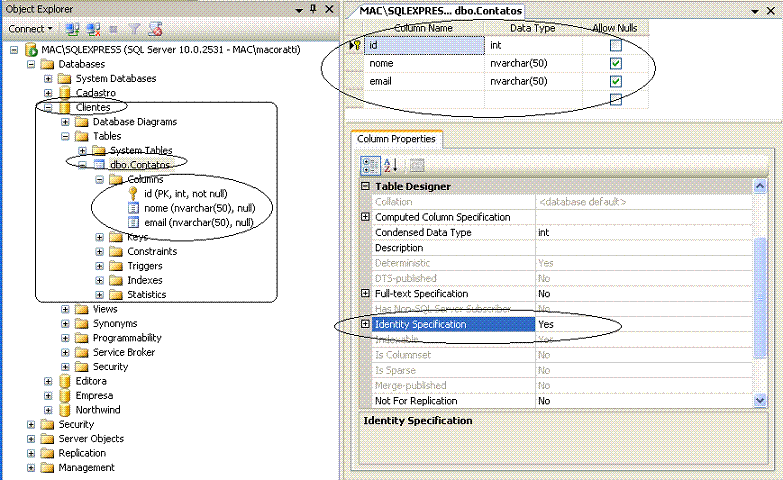783x480 pixels.
Task: Expand the Triggers folder
Action: click(x=99, y=266)
